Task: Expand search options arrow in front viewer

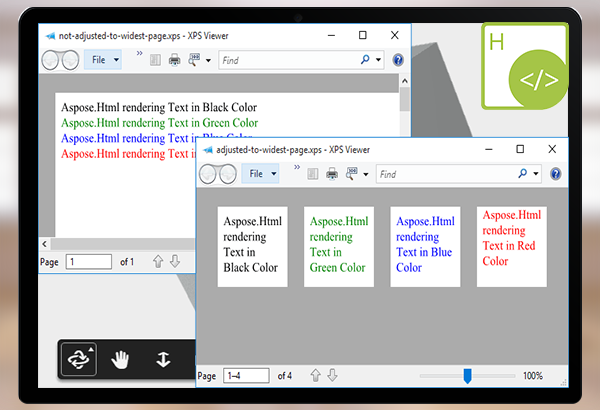Action: [x=538, y=174]
